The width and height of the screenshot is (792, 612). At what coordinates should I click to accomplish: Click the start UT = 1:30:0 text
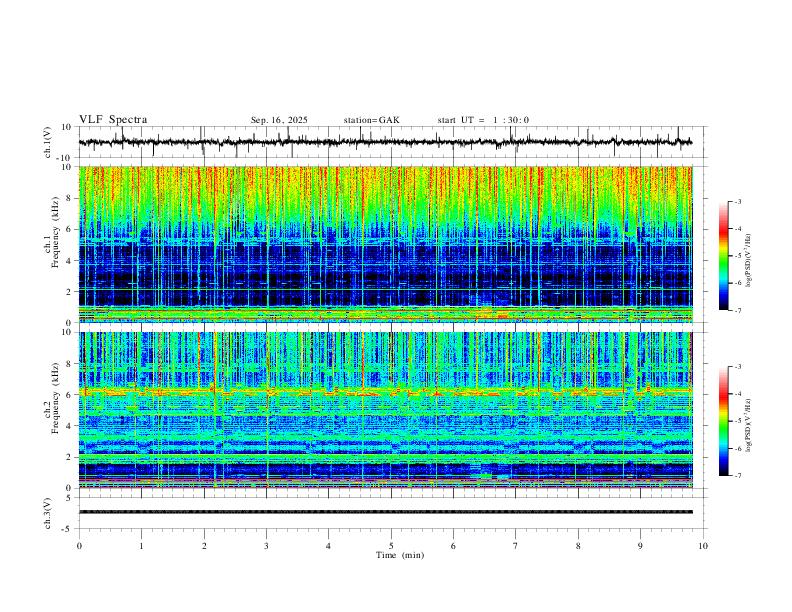483,120
